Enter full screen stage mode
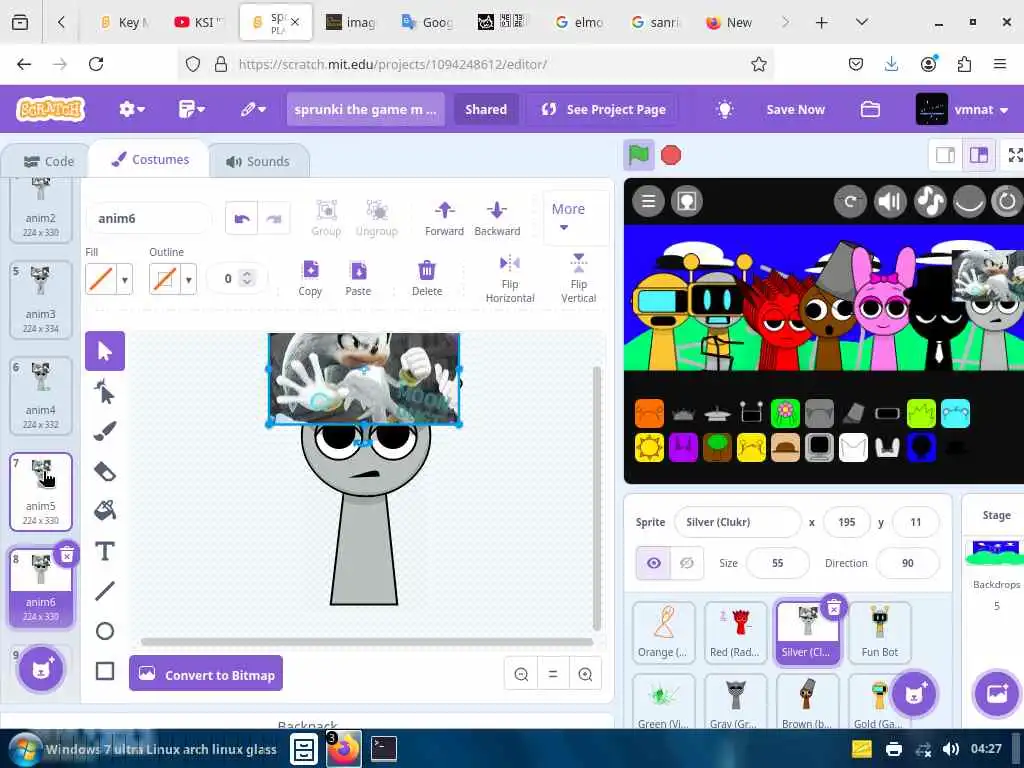Screen dimensions: 1024x768 coord(1014,155)
